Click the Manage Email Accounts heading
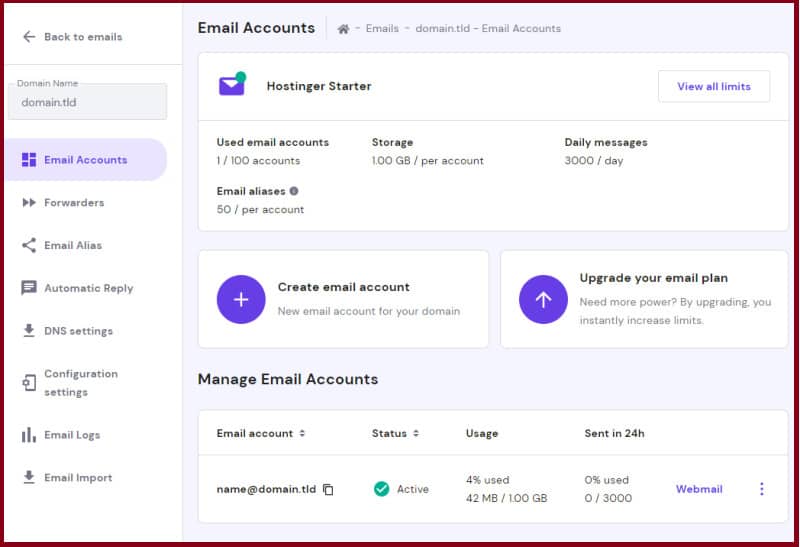Viewport: 800px width, 547px height. click(x=288, y=379)
